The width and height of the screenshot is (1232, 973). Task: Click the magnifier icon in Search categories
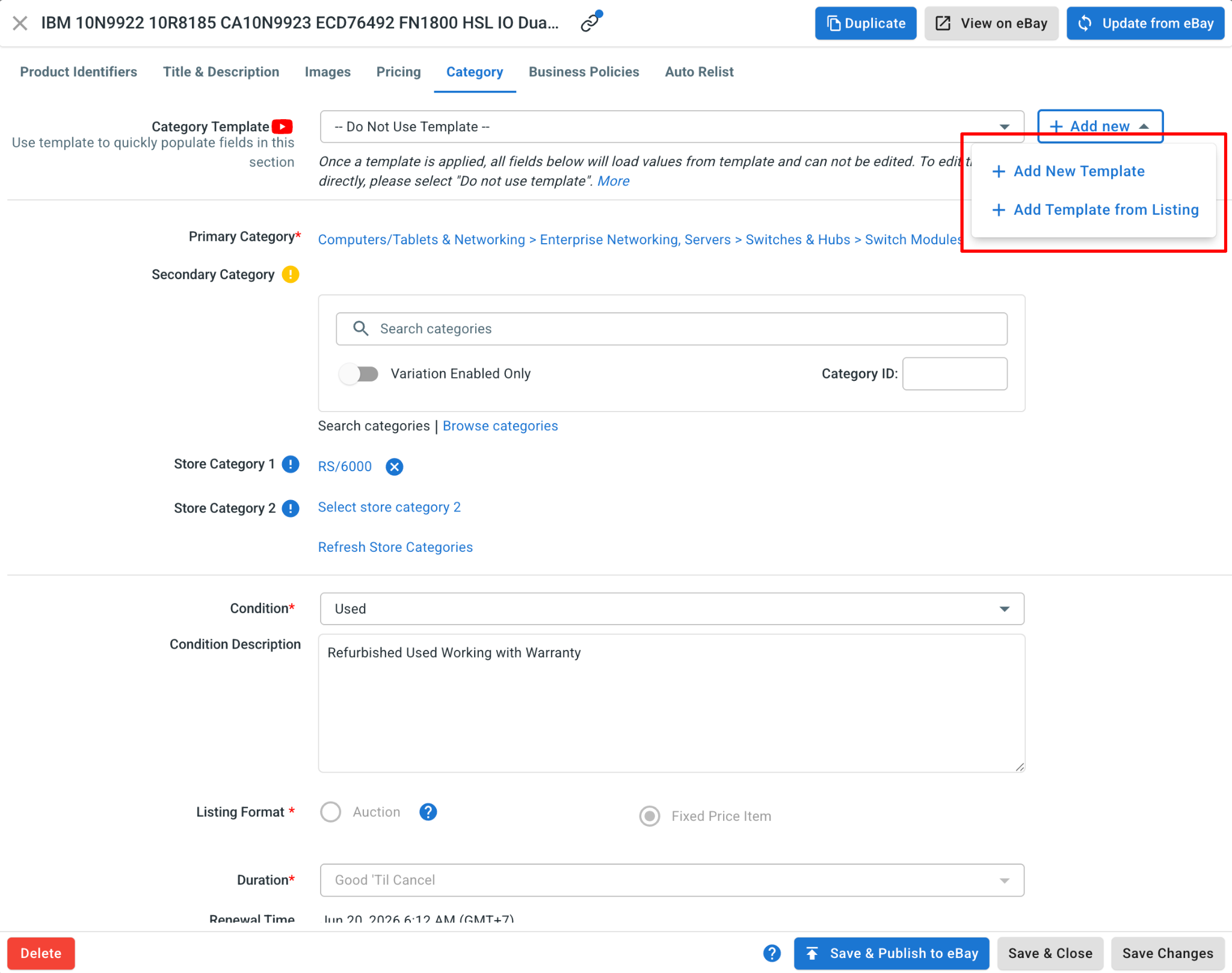coord(361,329)
